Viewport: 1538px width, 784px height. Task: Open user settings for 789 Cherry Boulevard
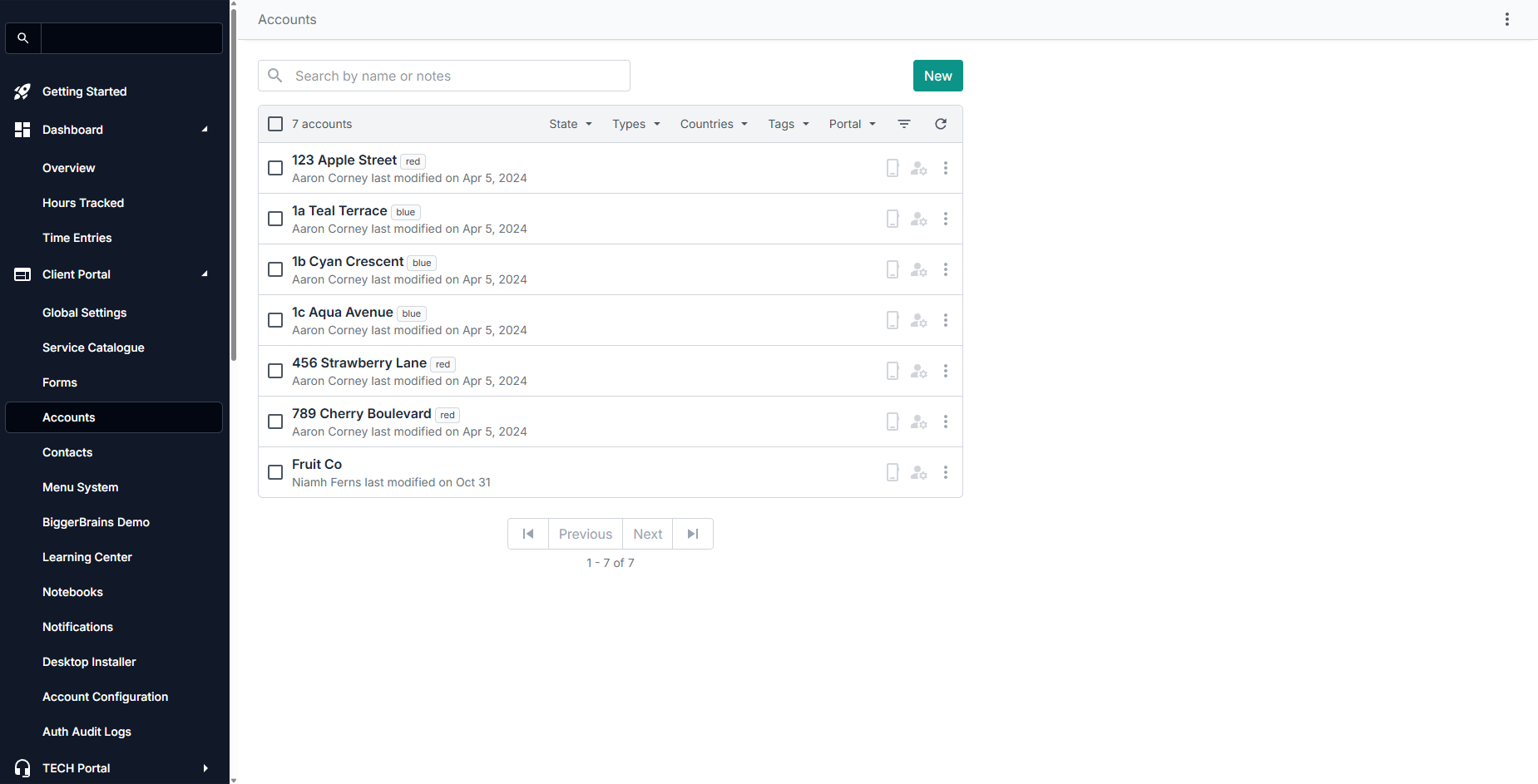click(919, 422)
